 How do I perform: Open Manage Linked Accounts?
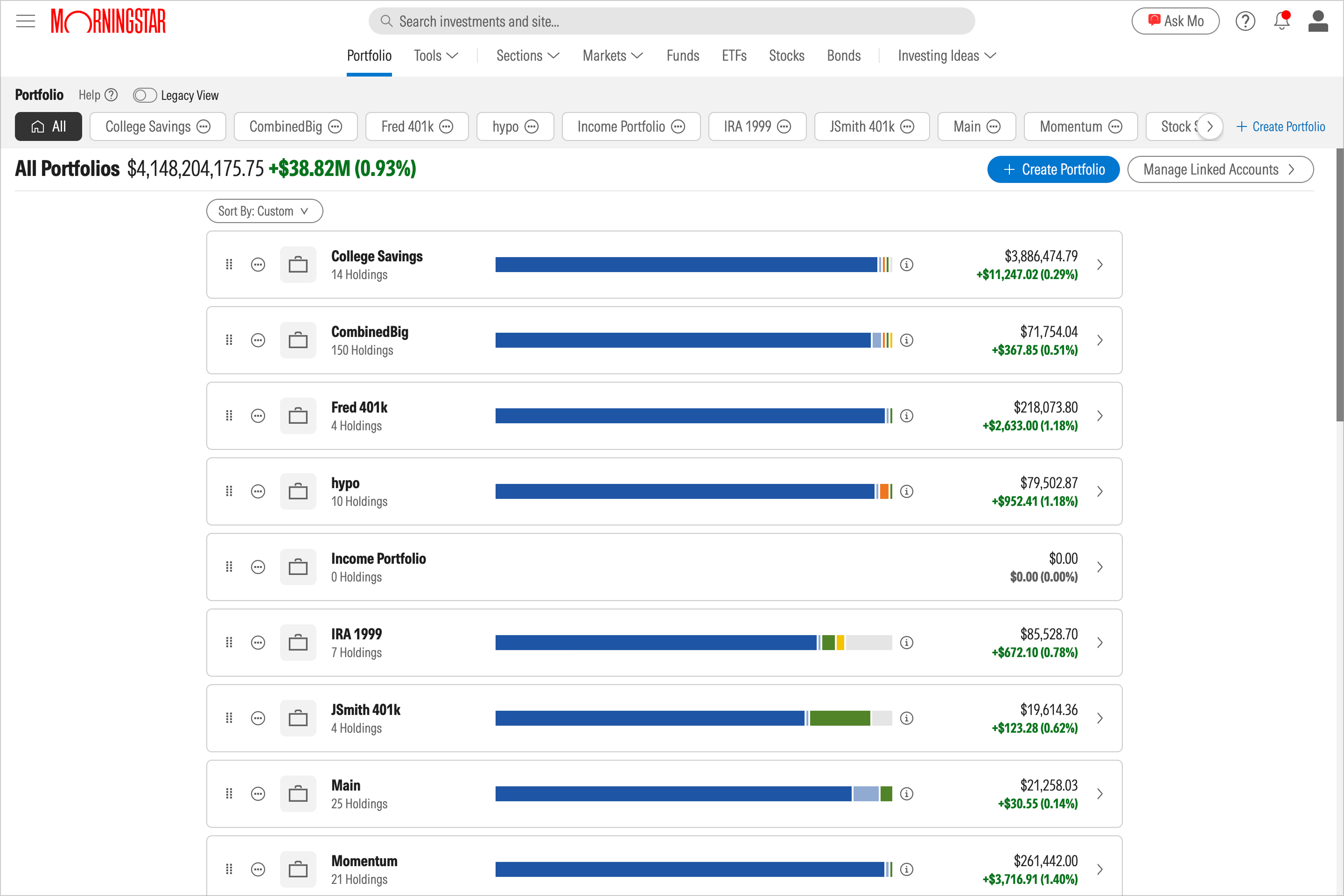click(1220, 169)
